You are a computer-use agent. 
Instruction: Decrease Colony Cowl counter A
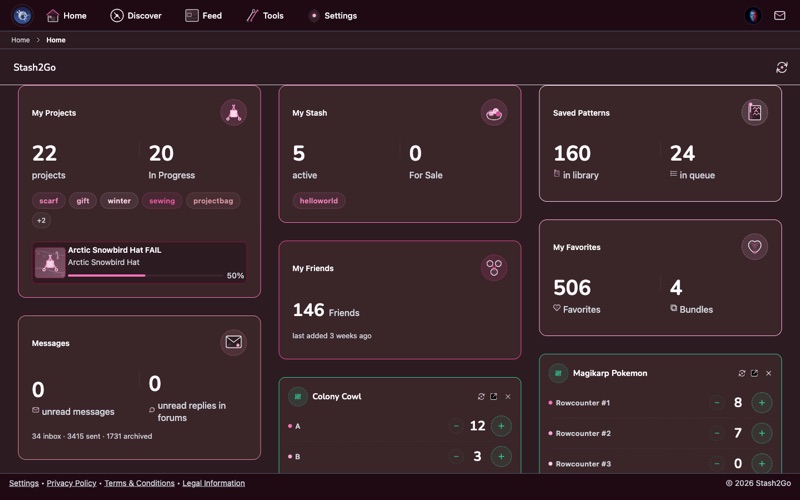(456, 426)
